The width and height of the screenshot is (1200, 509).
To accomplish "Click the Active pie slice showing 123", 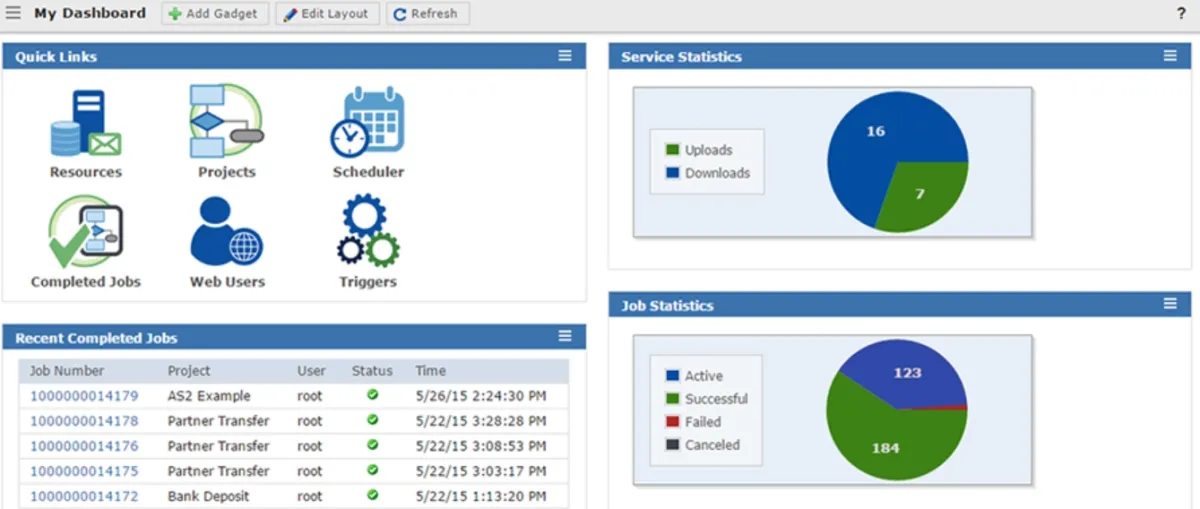I will click(910, 372).
